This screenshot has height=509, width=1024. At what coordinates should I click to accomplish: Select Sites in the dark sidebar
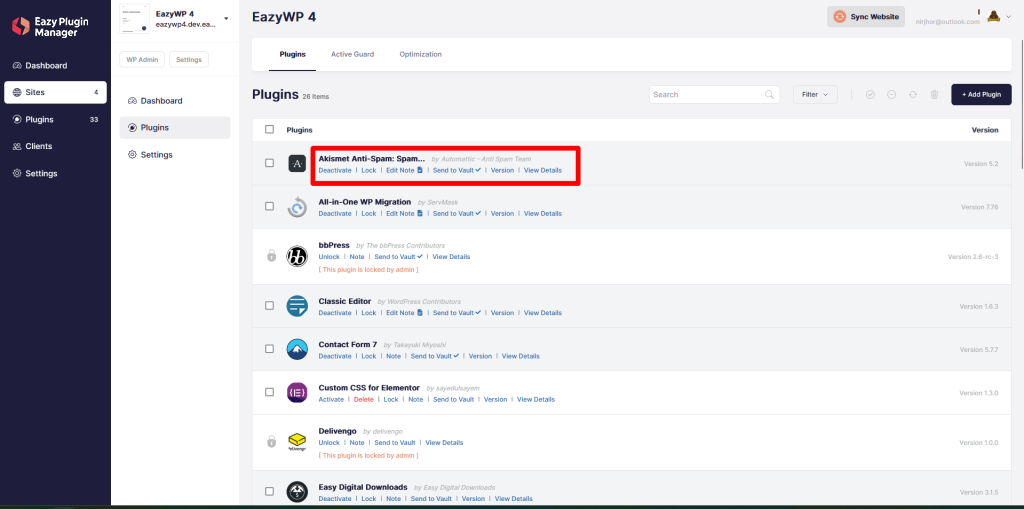[x=56, y=92]
